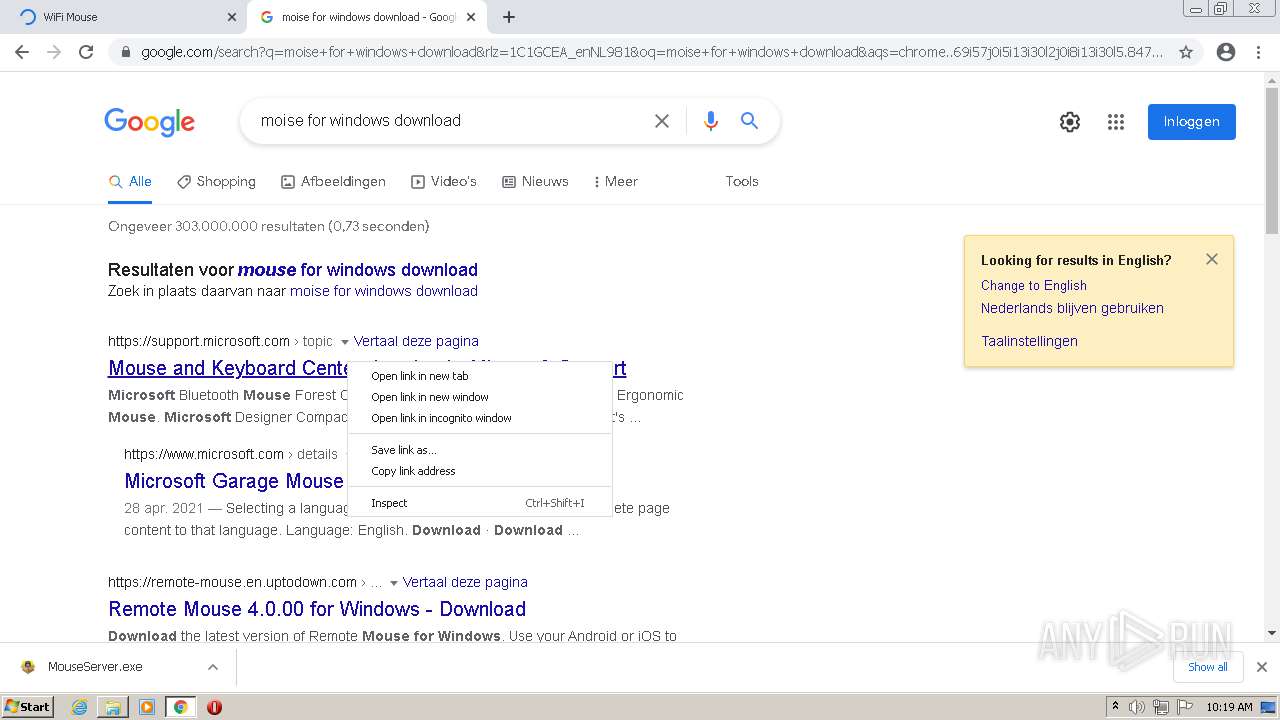Open the media player taskbar icon
Screen dimensions: 1280x720
pos(147,707)
